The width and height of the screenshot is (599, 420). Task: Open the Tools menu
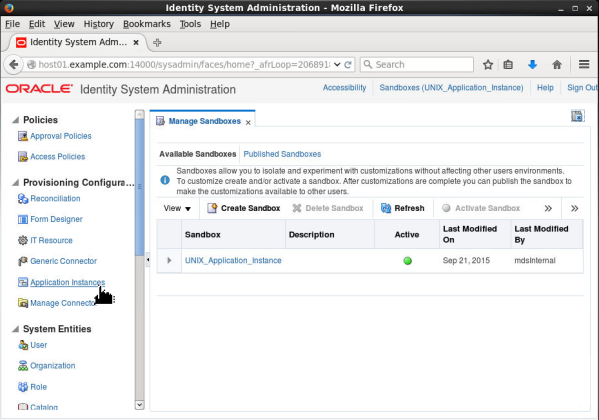point(190,24)
